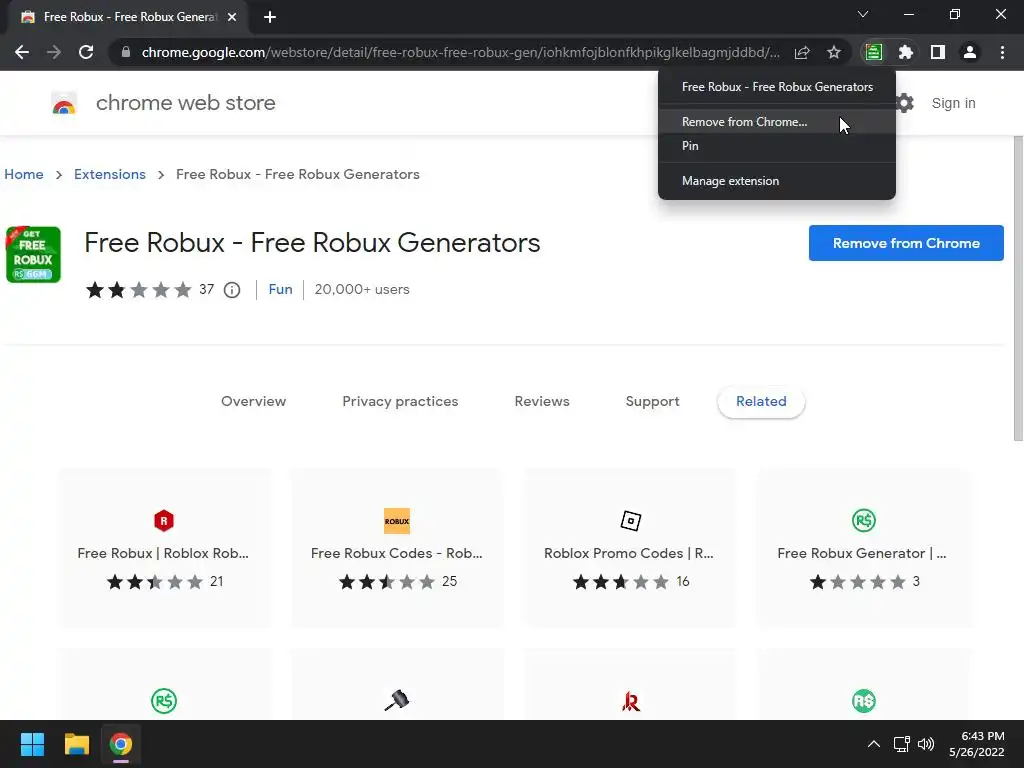This screenshot has height=768, width=1024.
Task: Open the volume control in tray
Action: 925,744
